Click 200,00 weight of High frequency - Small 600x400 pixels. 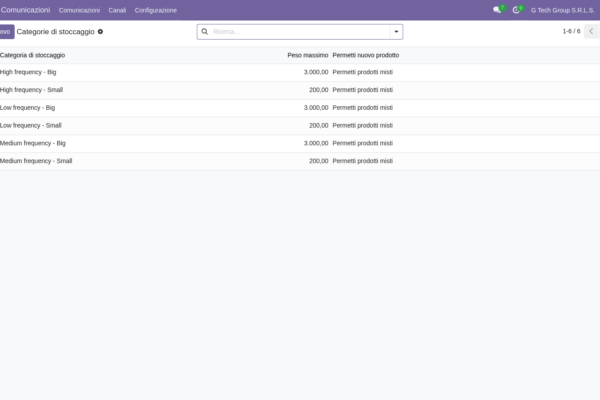[319, 90]
